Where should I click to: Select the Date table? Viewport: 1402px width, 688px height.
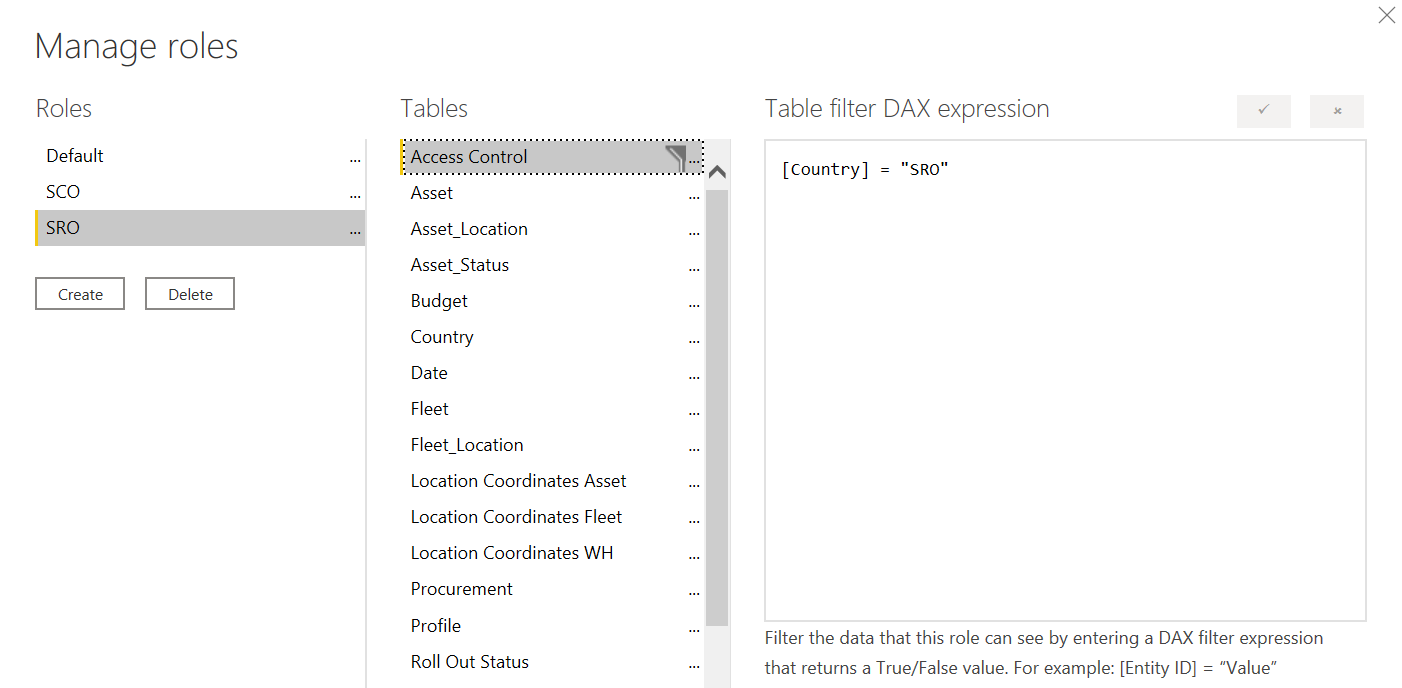[x=552, y=373]
